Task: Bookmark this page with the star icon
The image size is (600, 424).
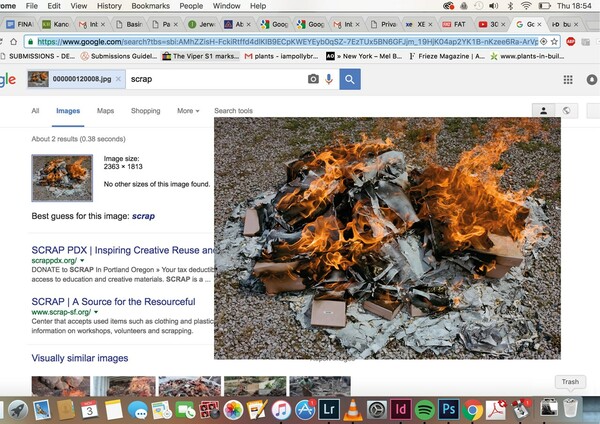Action: (x=554, y=41)
